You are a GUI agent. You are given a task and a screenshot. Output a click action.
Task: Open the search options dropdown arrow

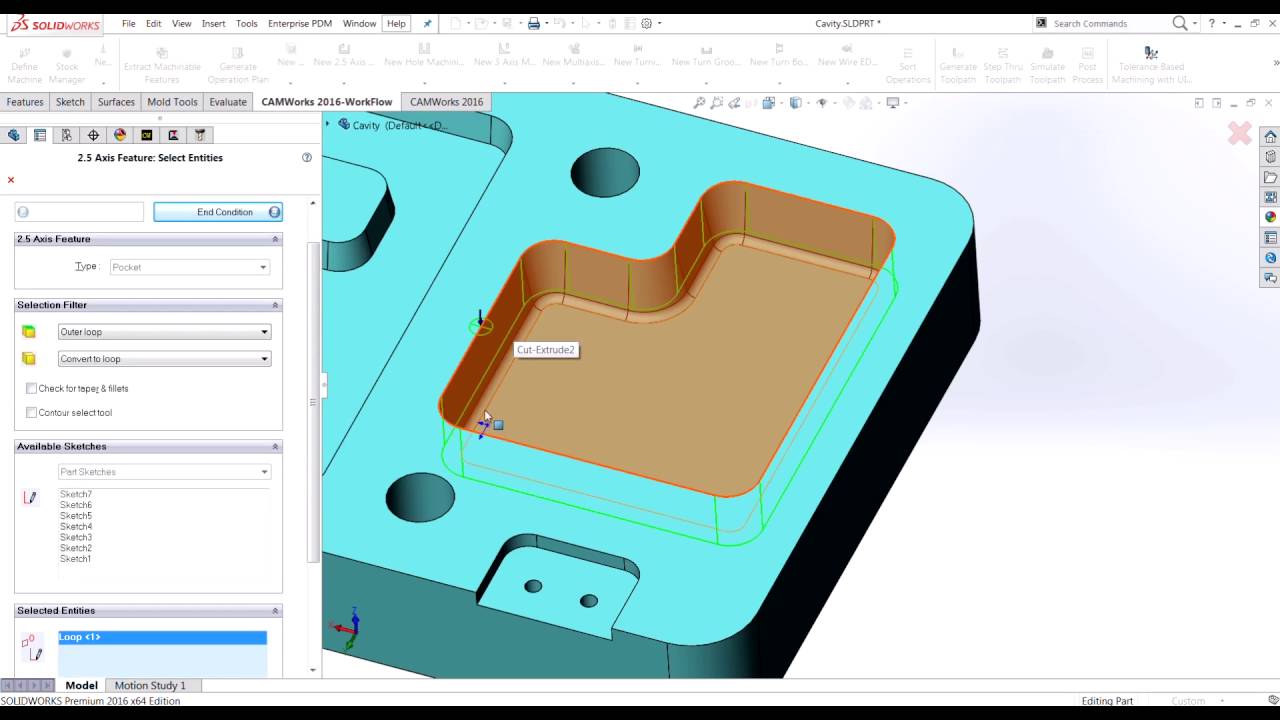click(1195, 24)
